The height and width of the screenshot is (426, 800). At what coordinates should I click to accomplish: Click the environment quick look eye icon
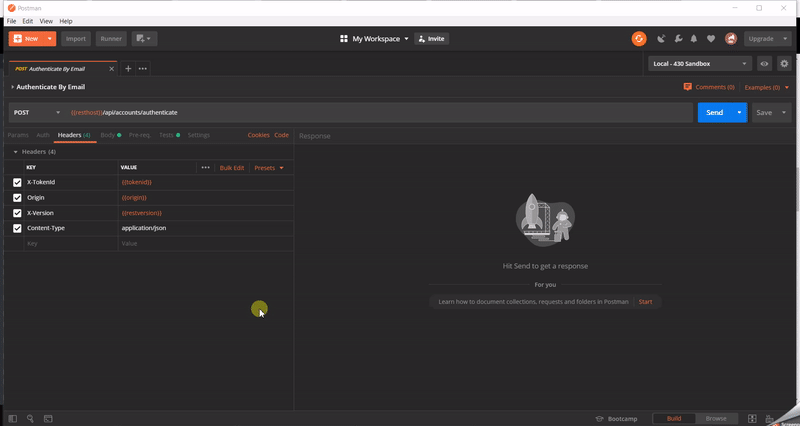(x=764, y=64)
